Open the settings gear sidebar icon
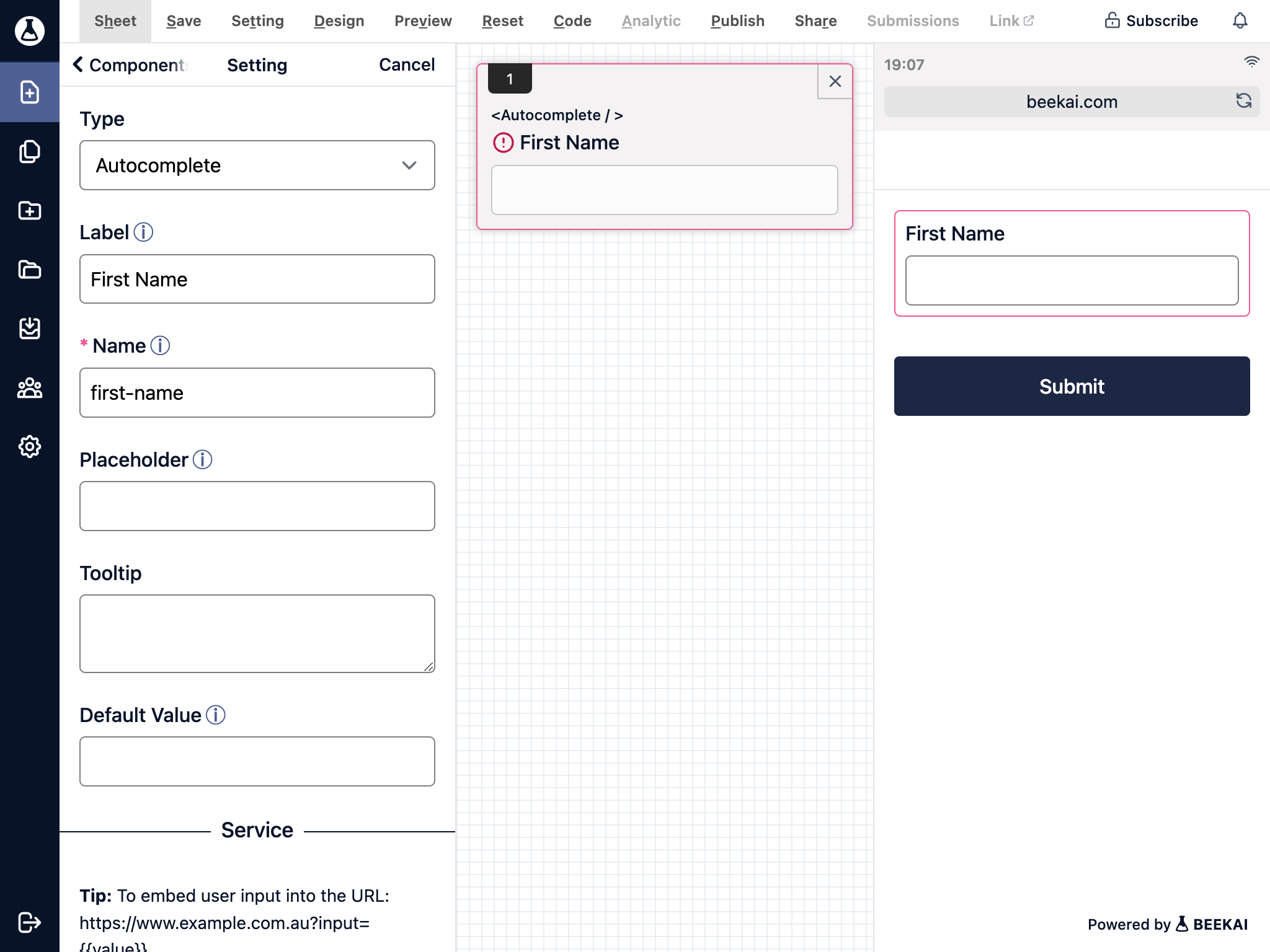The image size is (1270, 952). click(x=30, y=446)
